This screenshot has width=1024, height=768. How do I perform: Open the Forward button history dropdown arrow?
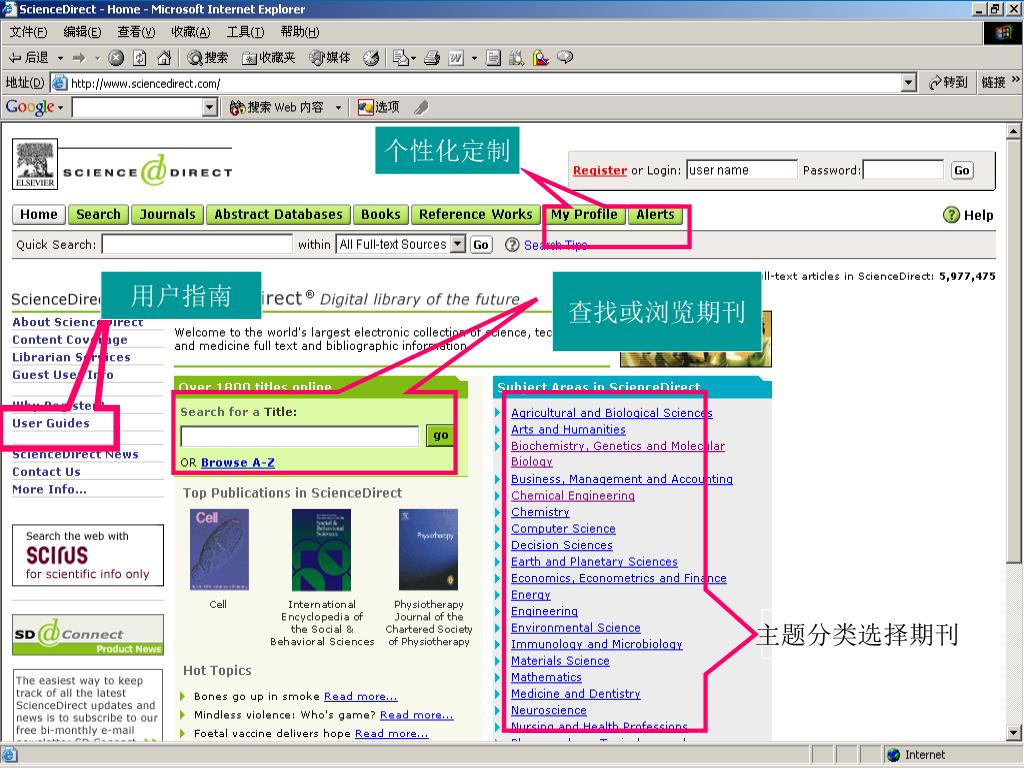point(97,58)
